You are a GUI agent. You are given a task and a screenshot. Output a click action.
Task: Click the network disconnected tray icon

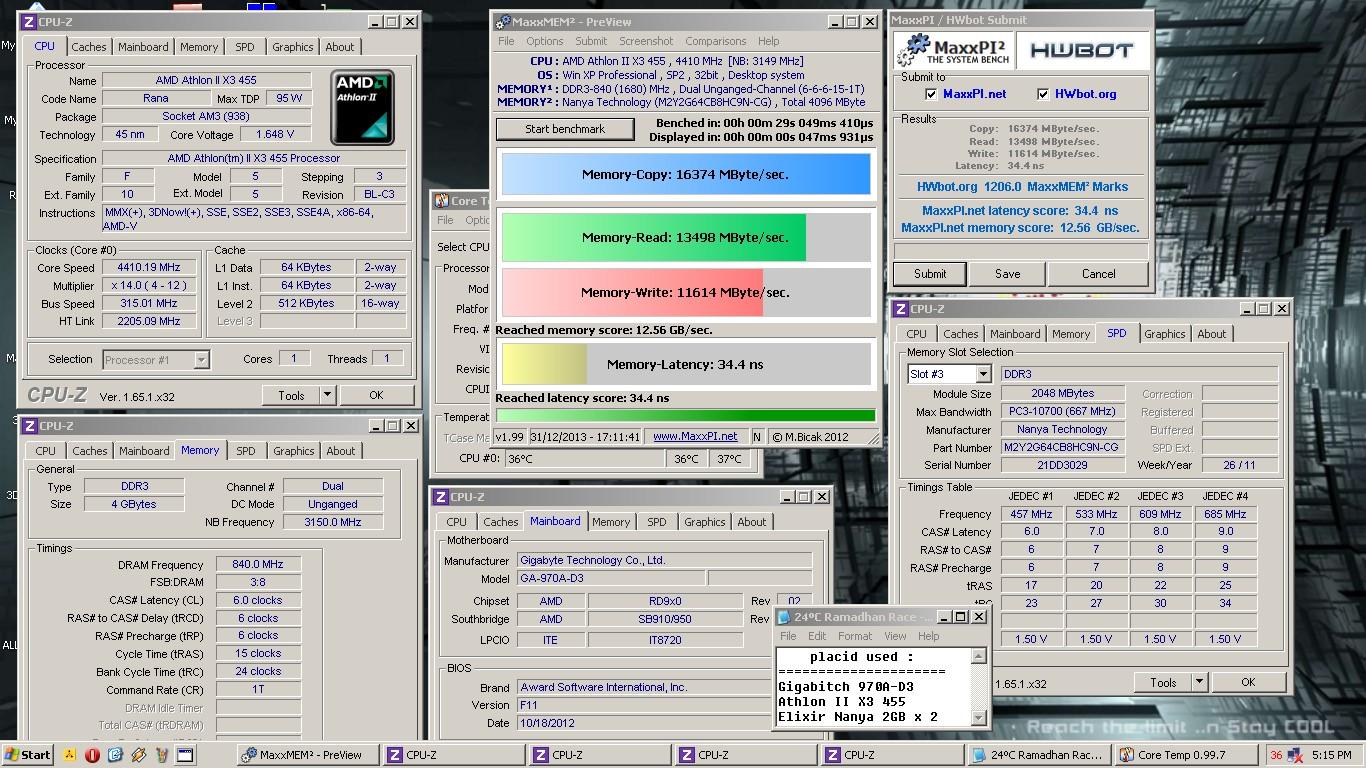coord(1296,755)
